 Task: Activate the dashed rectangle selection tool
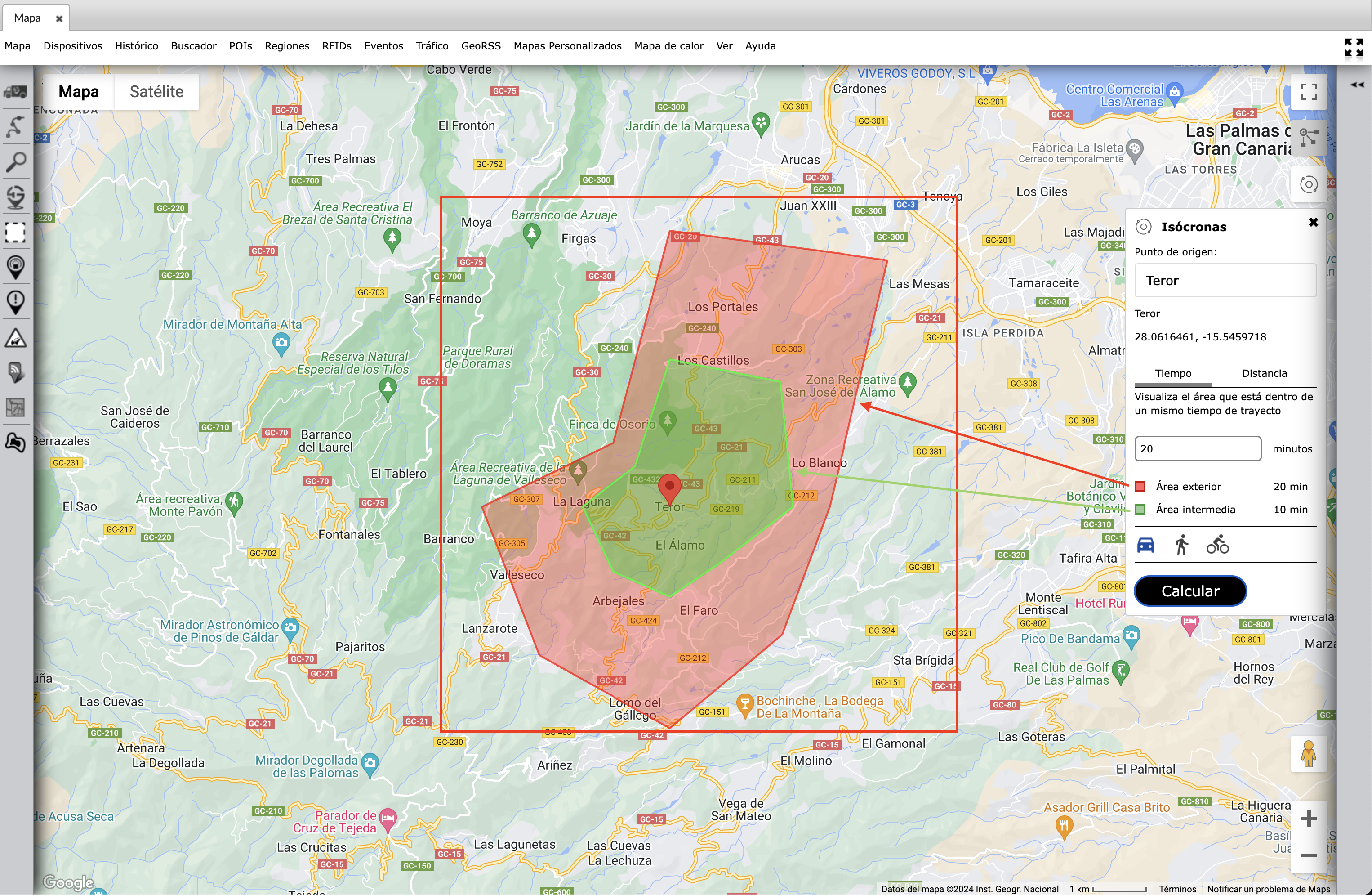pyautogui.click(x=16, y=233)
